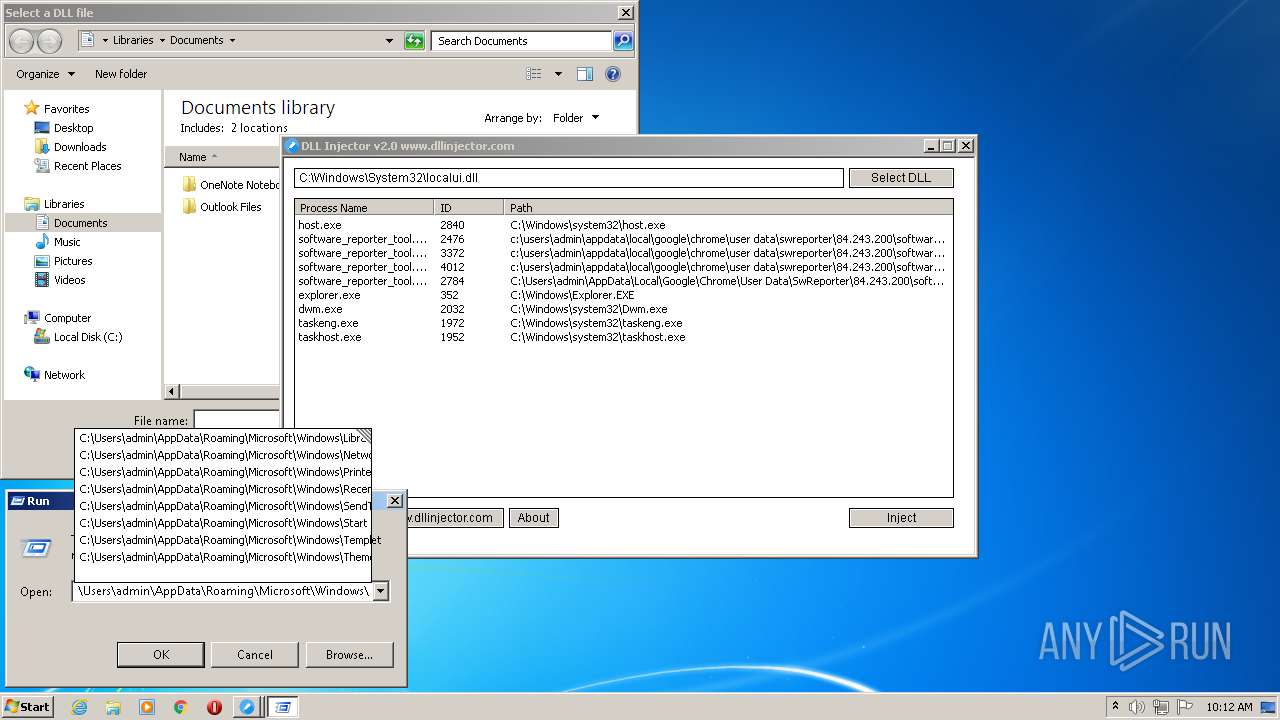Select software_reporter_tool with ID 2784
The width and height of the screenshot is (1280, 720).
(624, 281)
